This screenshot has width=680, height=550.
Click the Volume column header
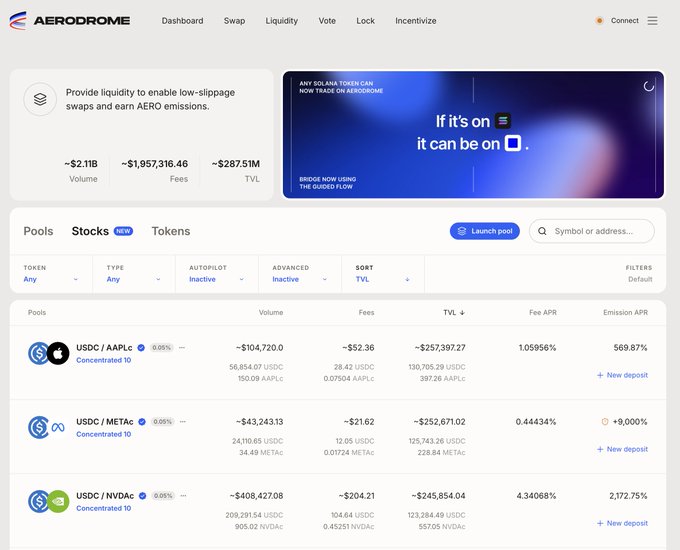point(271,312)
